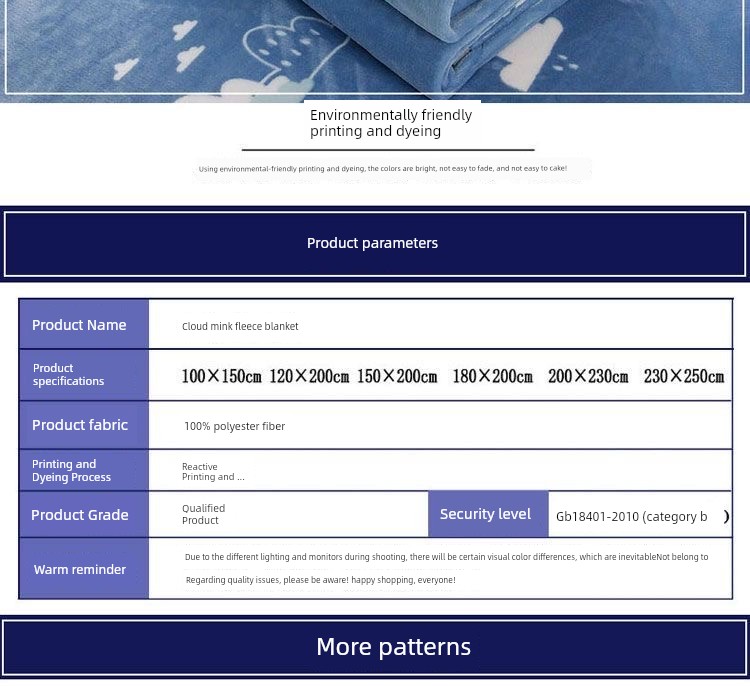
Task: Click the truncated Reactive Printing and... value
Action: (x=213, y=472)
